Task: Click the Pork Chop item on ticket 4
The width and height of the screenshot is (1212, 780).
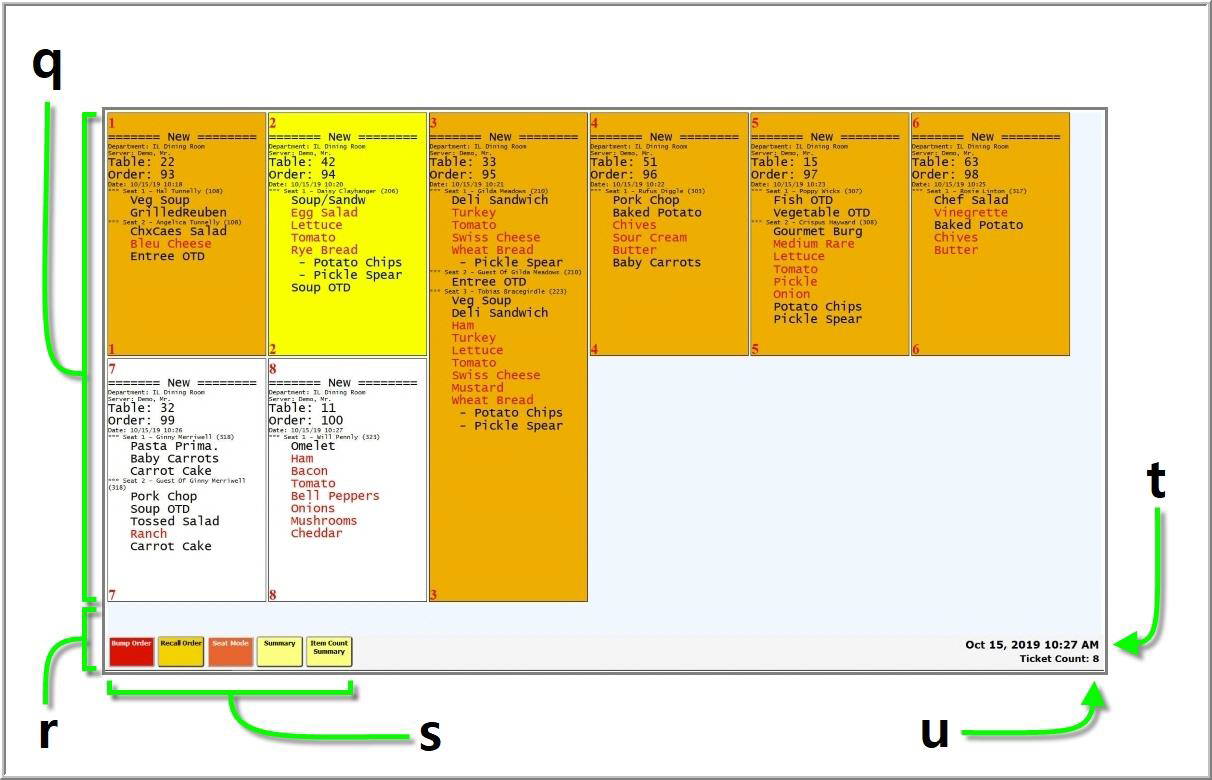Action: pyautogui.click(x=645, y=200)
